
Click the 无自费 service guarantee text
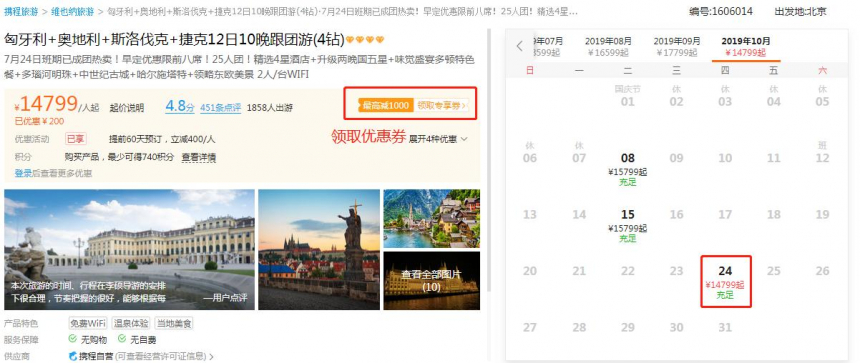(143, 340)
